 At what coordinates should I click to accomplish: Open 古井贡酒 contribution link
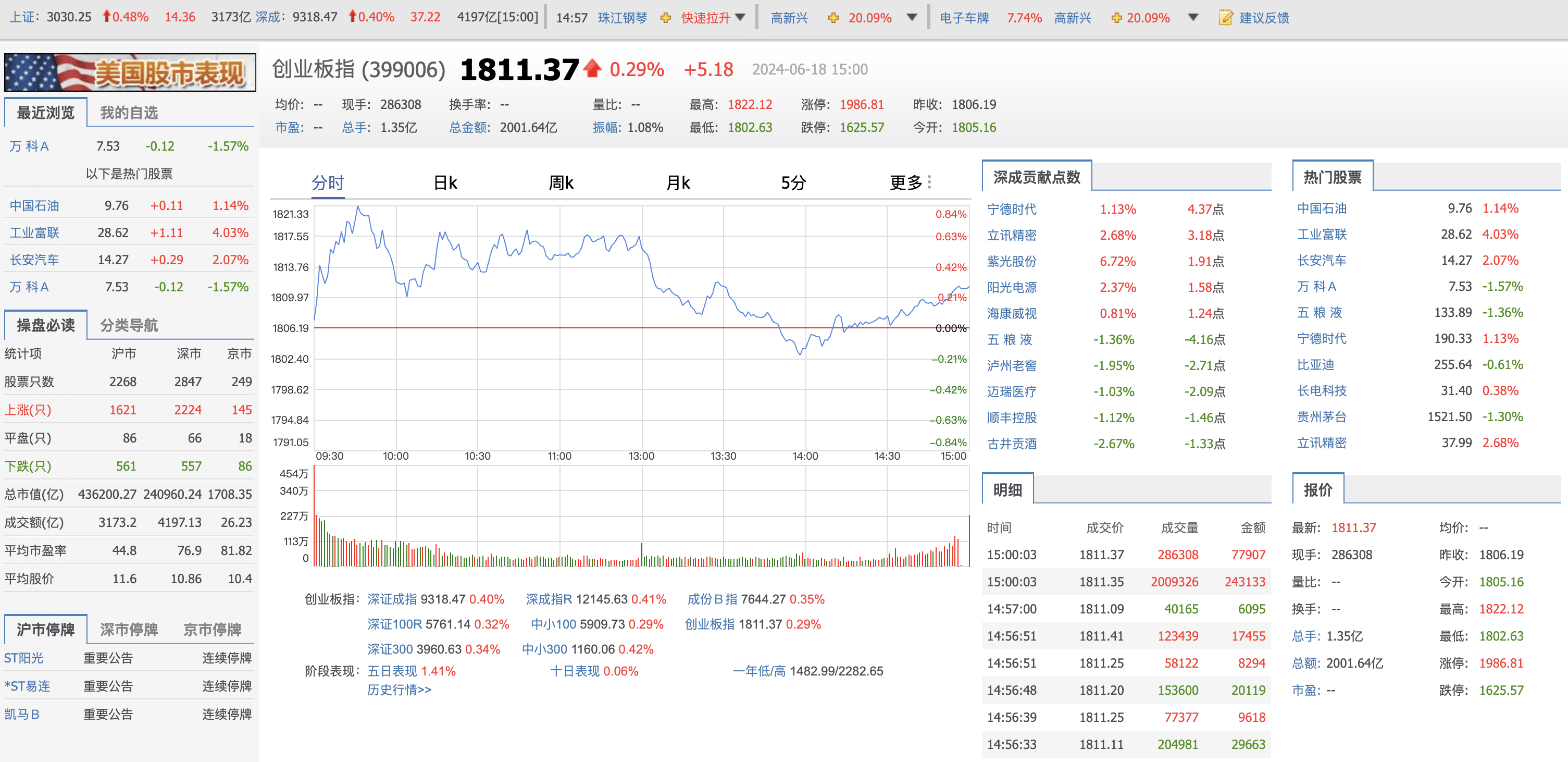tap(1012, 444)
